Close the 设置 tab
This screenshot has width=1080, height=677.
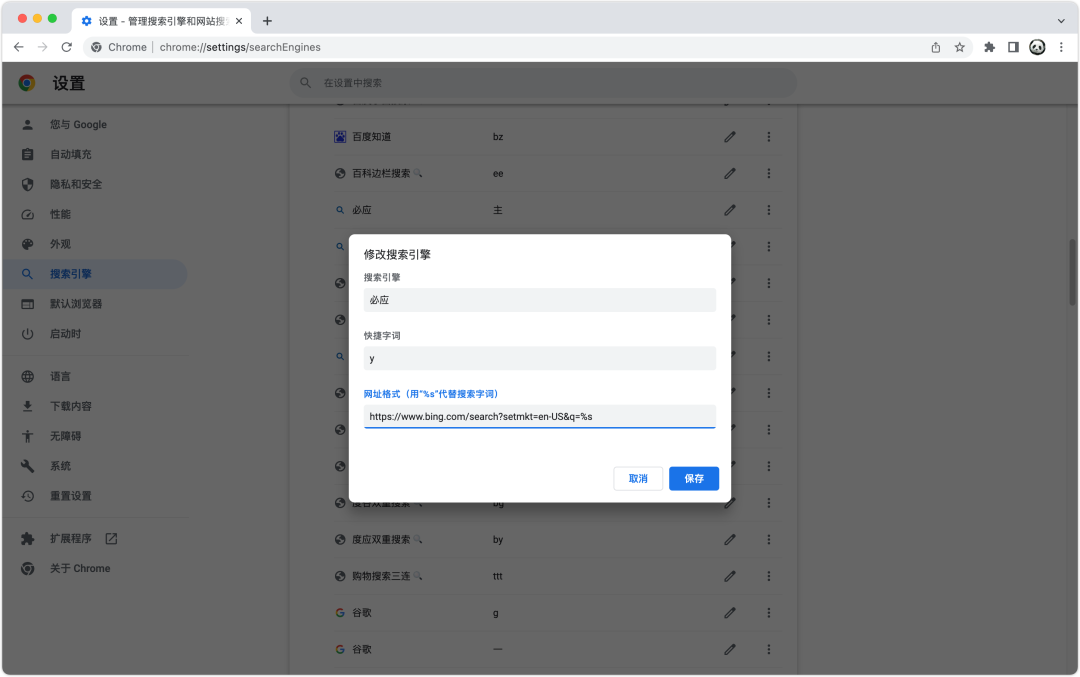pyautogui.click(x=239, y=21)
